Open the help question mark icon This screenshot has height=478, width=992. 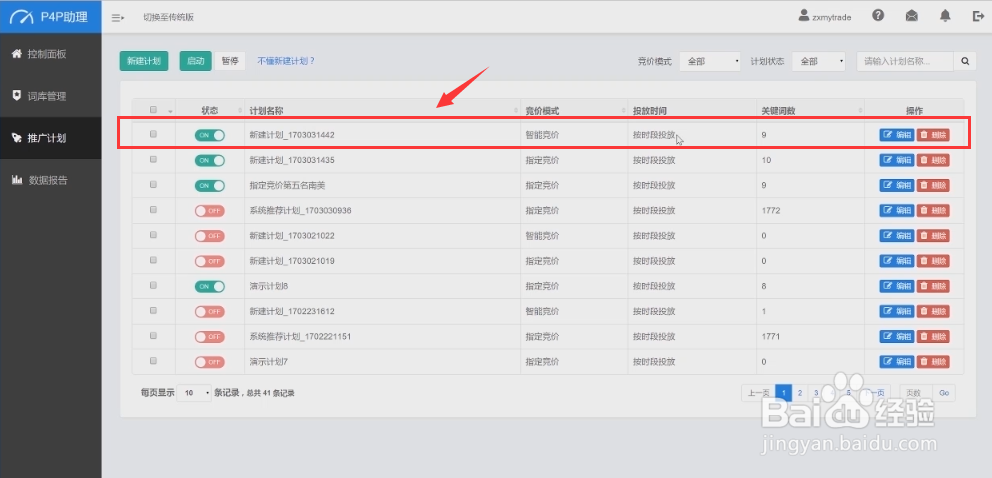pyautogui.click(x=877, y=16)
